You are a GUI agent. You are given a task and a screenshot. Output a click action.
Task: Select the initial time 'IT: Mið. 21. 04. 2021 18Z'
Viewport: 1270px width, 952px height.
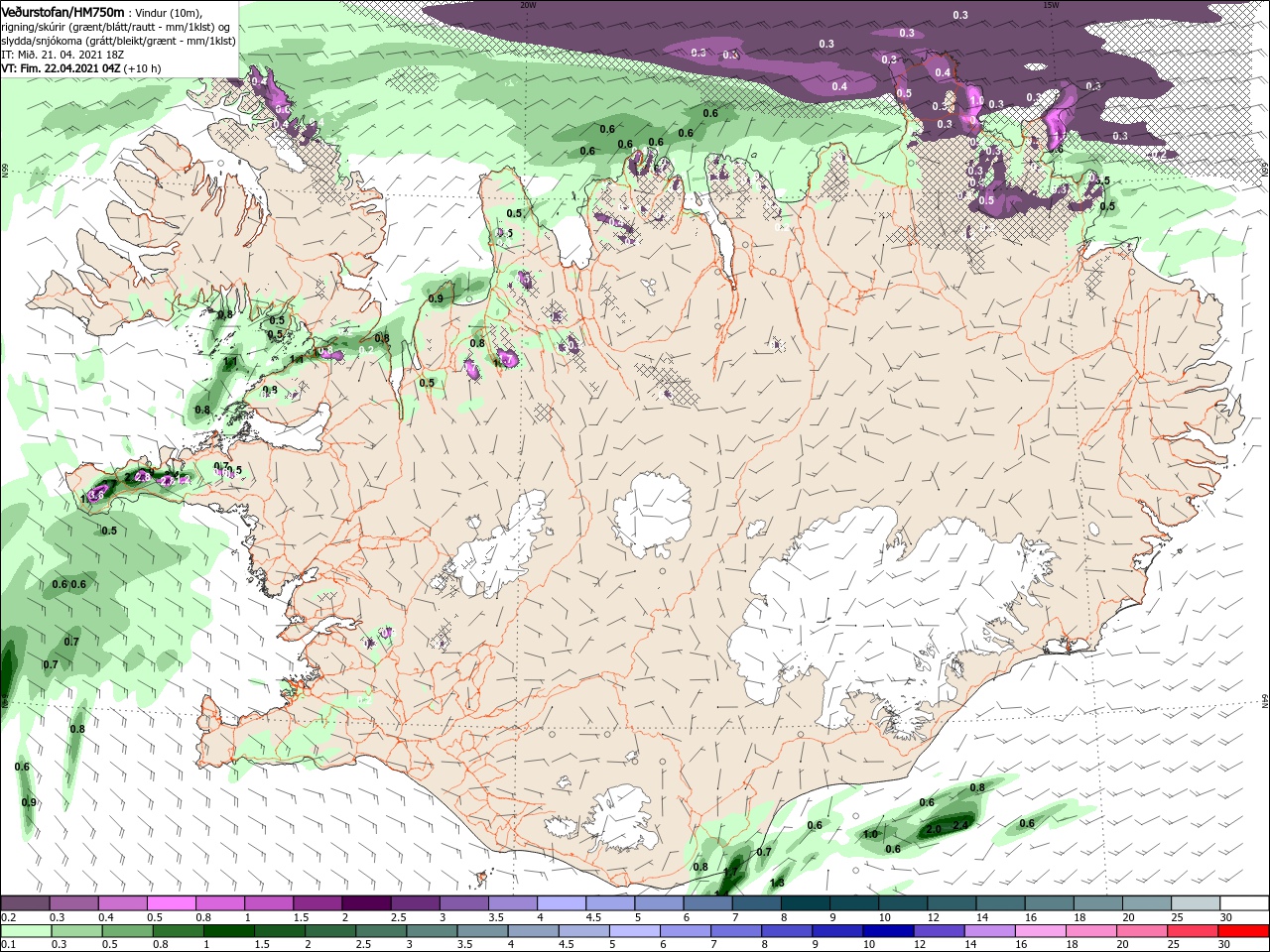[x=62, y=55]
